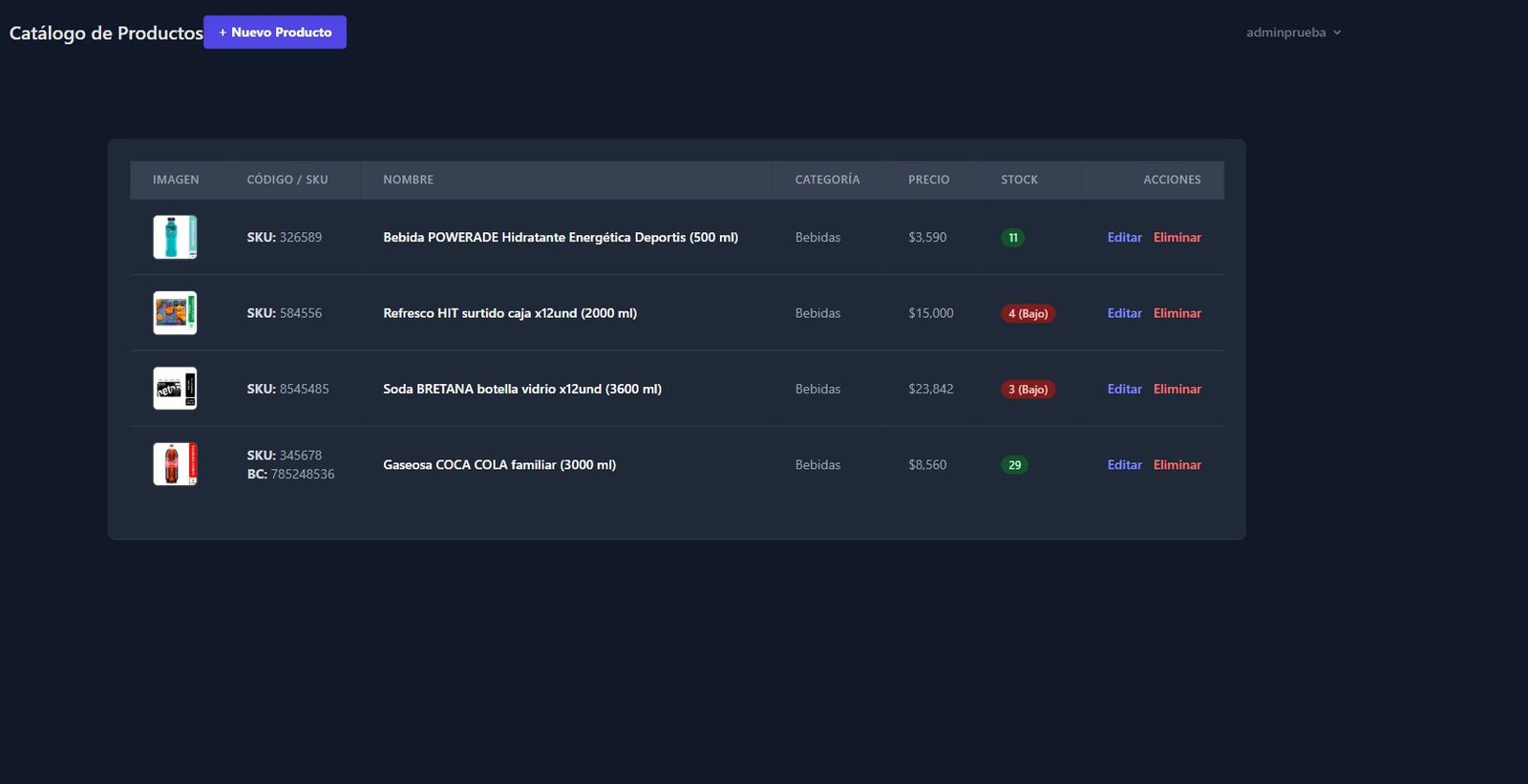The image size is (1528, 784).
Task: Click the + Nuevo Producto button
Action: (275, 32)
